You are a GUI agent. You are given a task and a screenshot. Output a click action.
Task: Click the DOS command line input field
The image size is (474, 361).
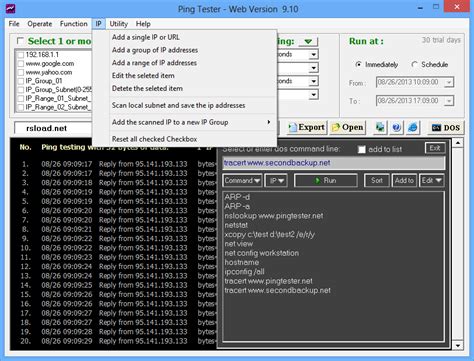pos(334,163)
